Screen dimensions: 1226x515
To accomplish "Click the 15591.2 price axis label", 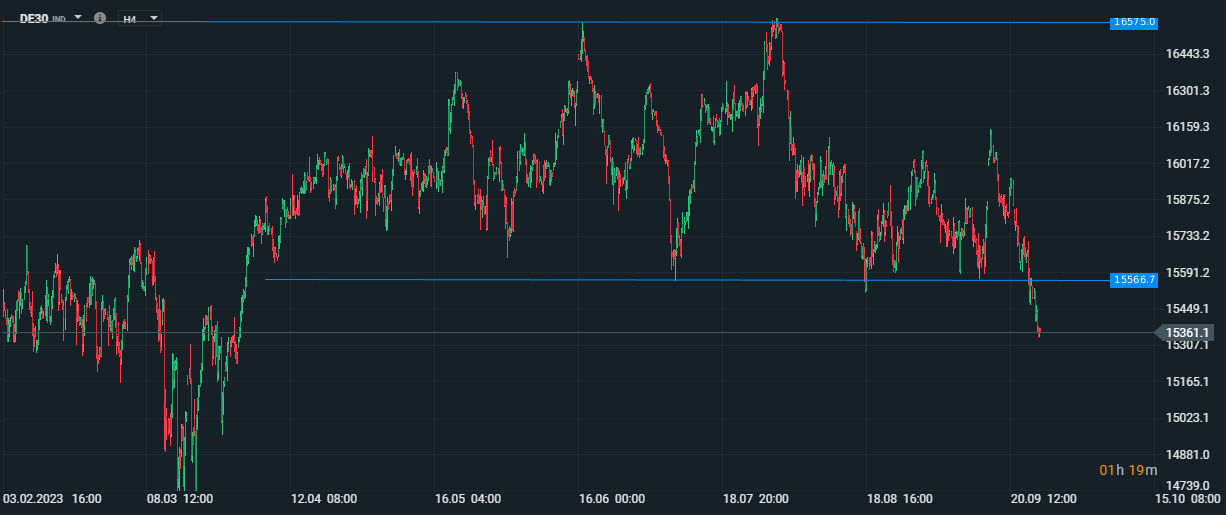I will pos(1189,272).
